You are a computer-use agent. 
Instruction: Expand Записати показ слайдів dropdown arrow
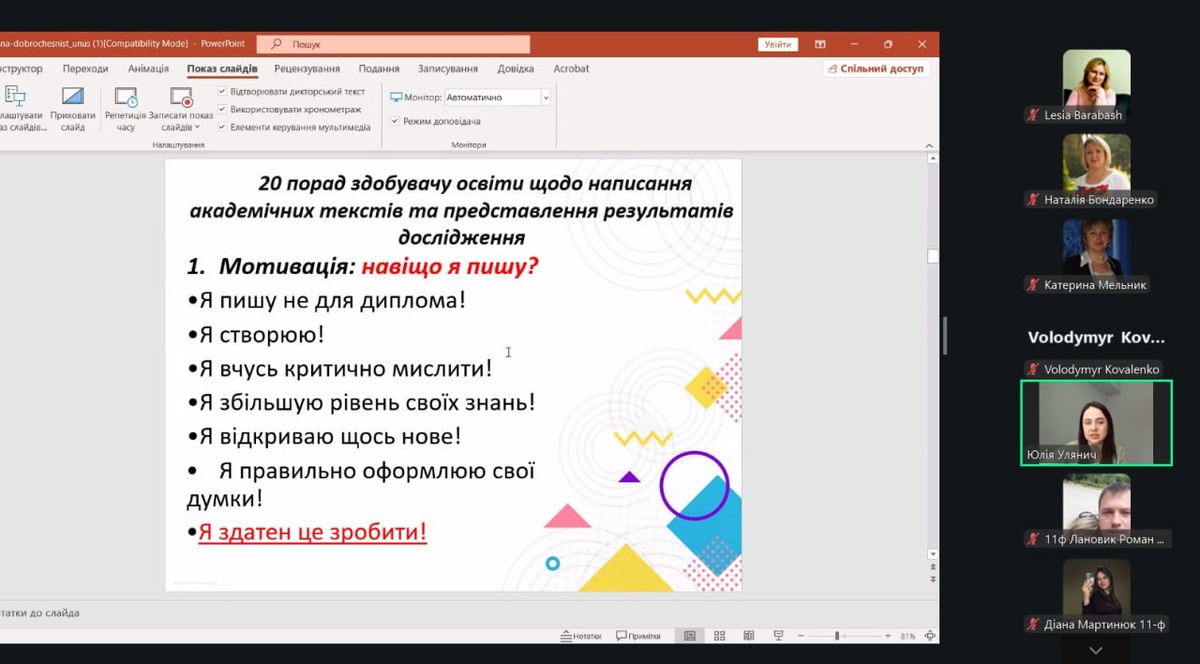click(197, 128)
